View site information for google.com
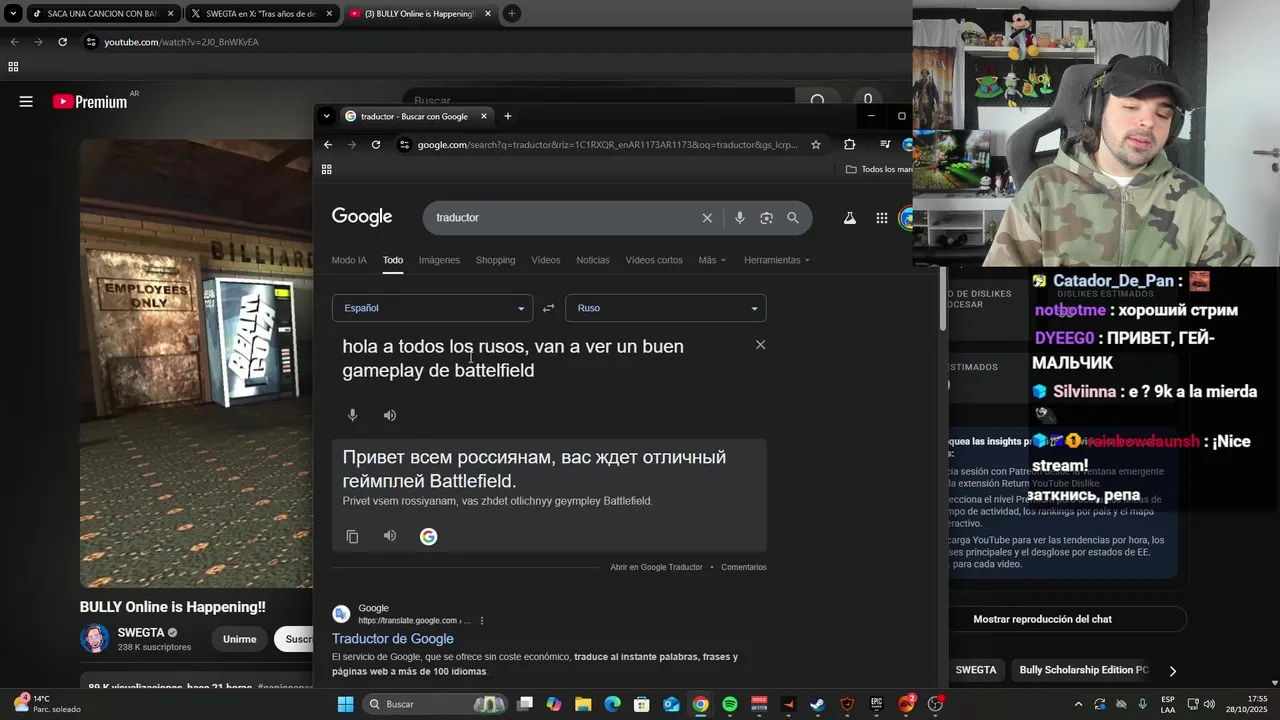Image resolution: width=1280 pixels, height=720 pixels. pos(404,145)
